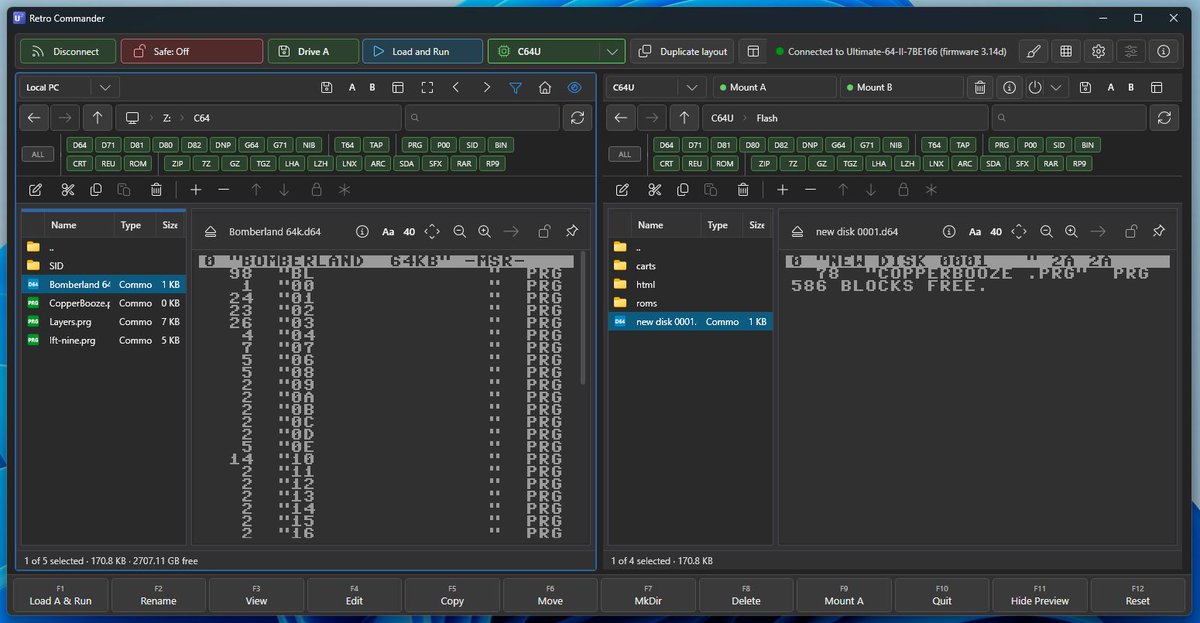The height and width of the screenshot is (623, 1200).
Task: Click the F7 MkDir function key button
Action: (648, 595)
